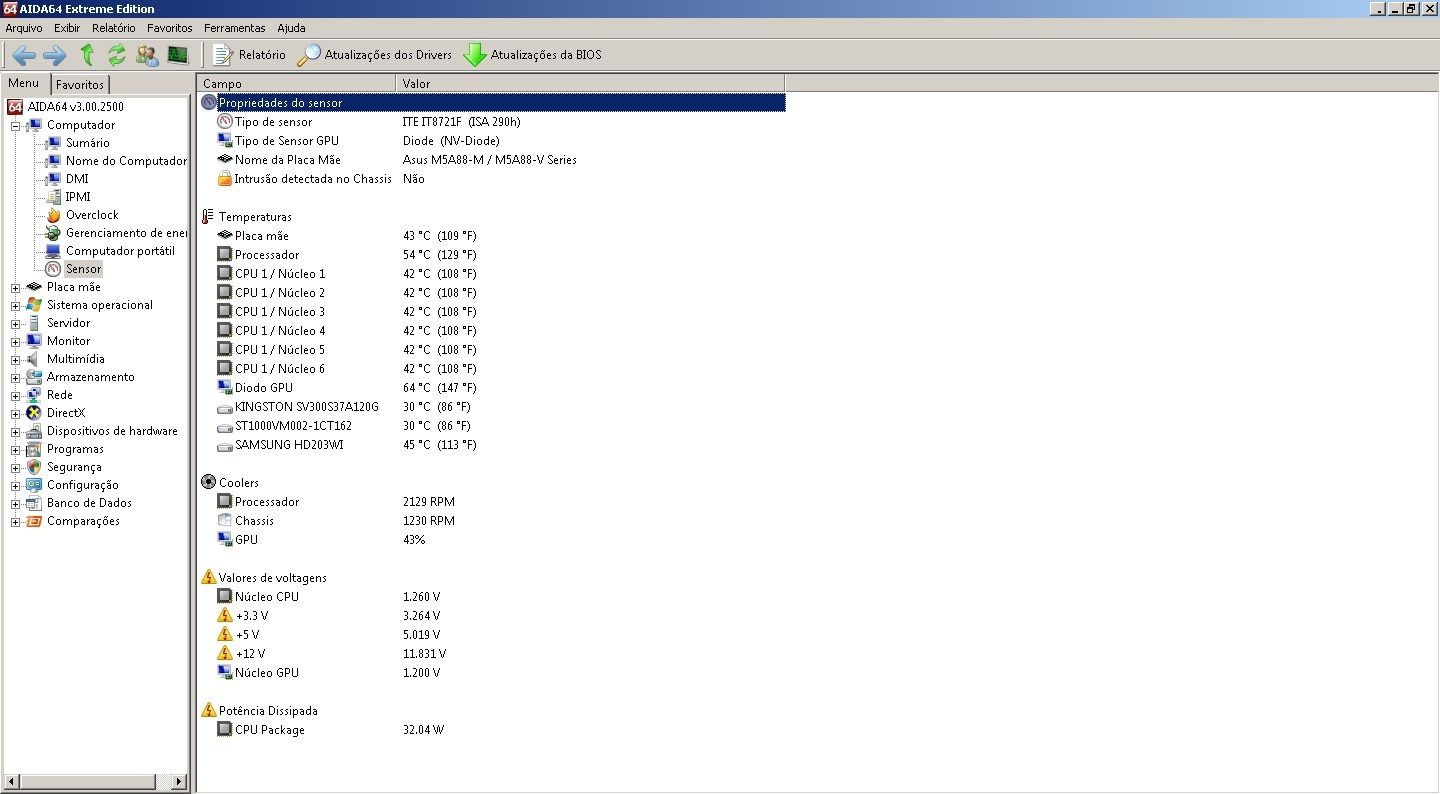The width and height of the screenshot is (1440, 794).
Task: Select Sumário in the tree
Action: [x=88, y=143]
